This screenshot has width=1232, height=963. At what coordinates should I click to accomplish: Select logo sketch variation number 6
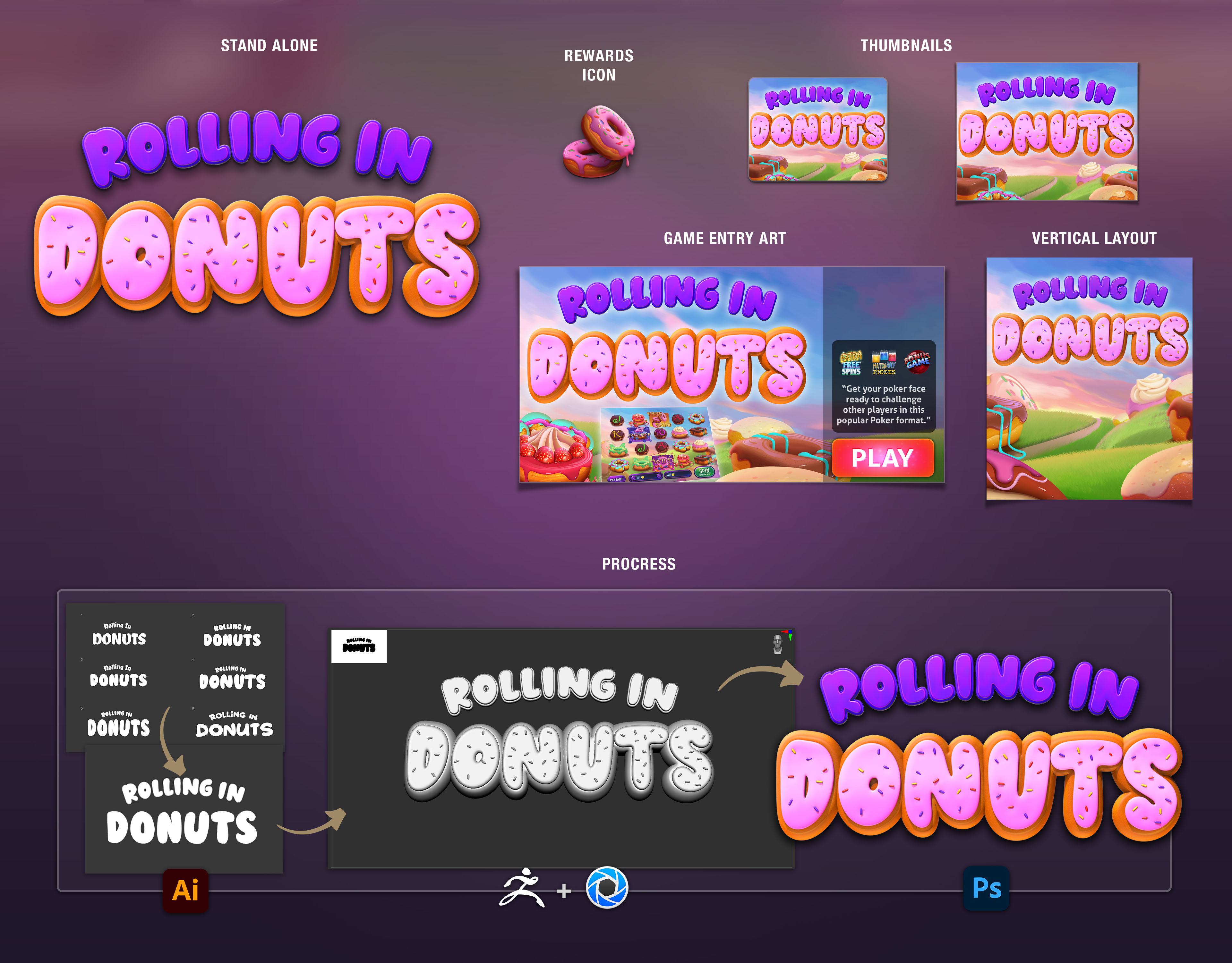tap(234, 724)
